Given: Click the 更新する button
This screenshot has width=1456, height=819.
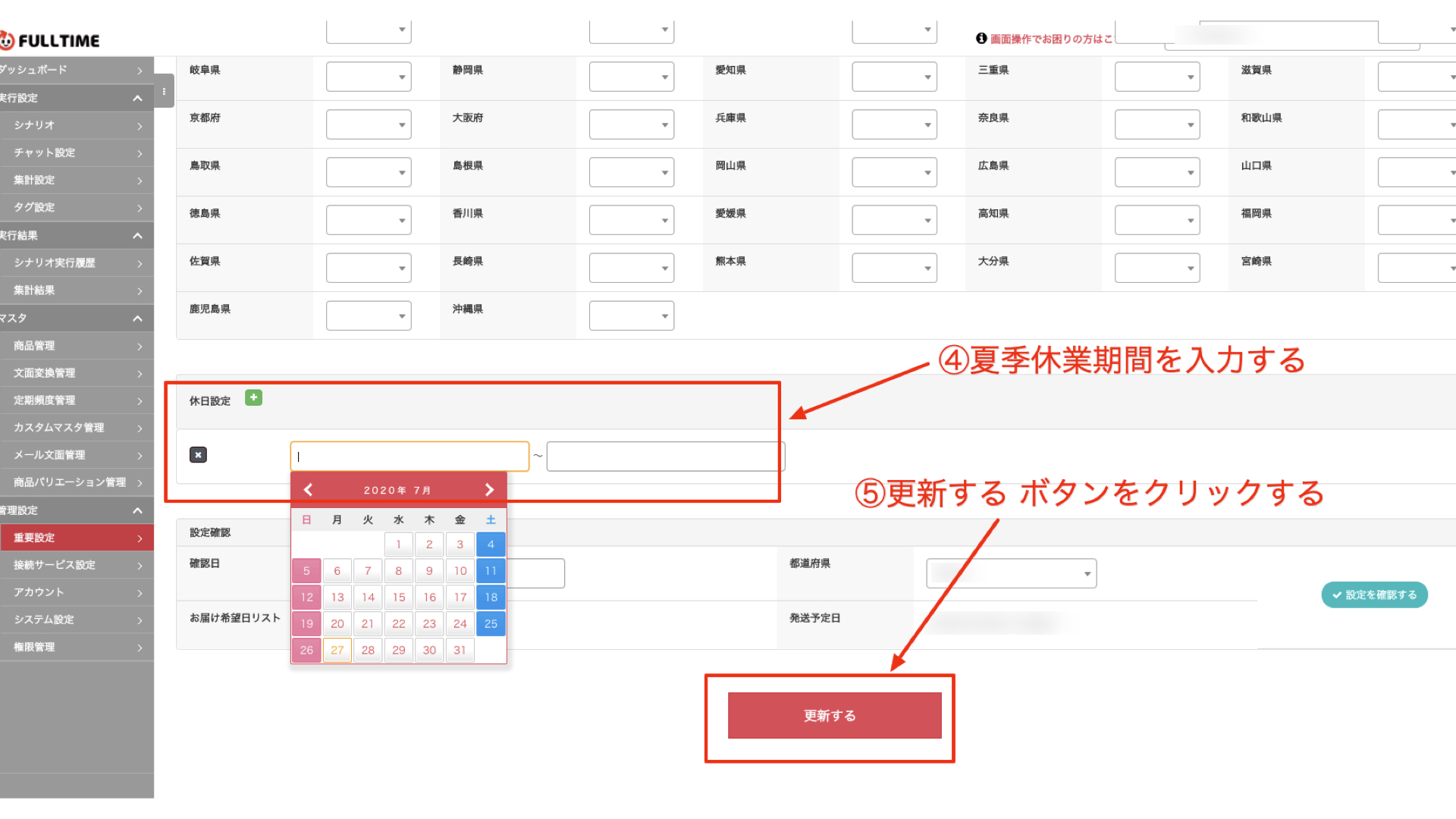Looking at the screenshot, I should click(x=834, y=715).
